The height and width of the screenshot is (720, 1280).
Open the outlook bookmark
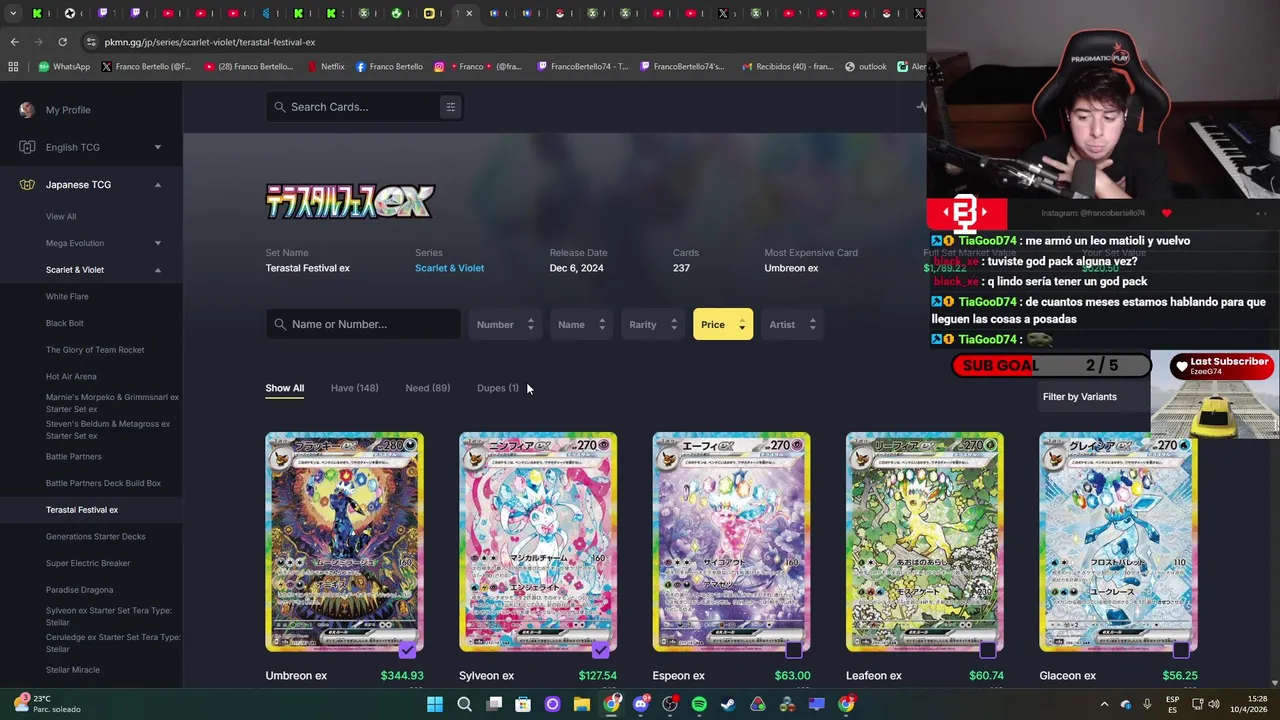coord(866,67)
